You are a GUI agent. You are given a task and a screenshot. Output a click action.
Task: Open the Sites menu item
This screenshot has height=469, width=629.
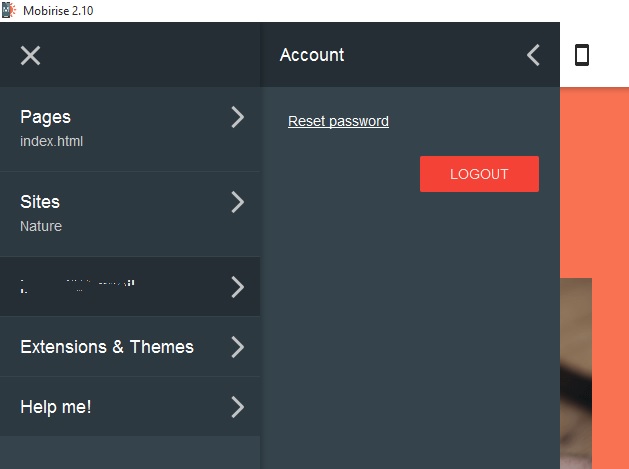coord(130,214)
